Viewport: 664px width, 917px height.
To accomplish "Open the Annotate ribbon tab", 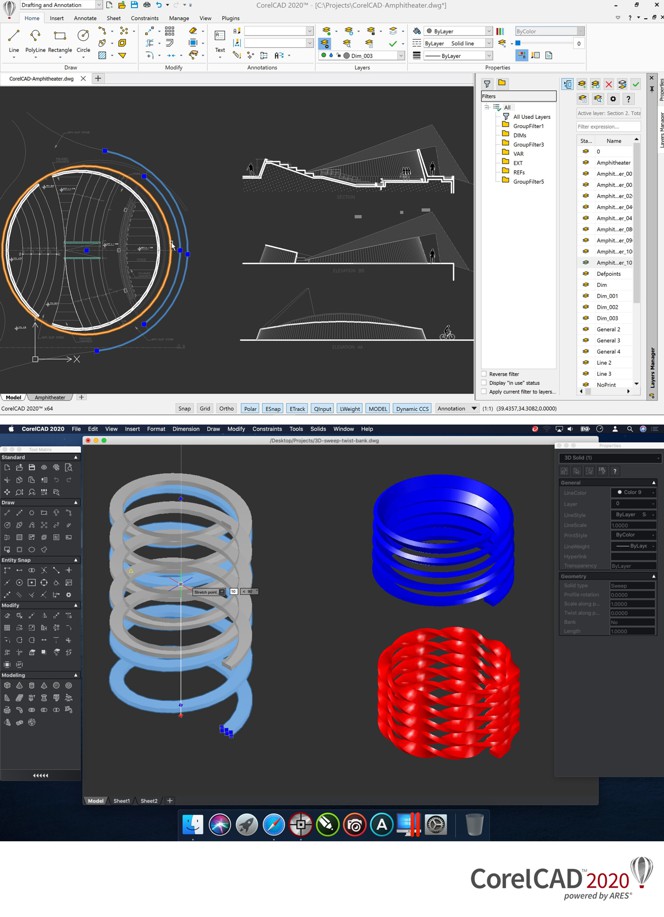I will pyautogui.click(x=85, y=18).
